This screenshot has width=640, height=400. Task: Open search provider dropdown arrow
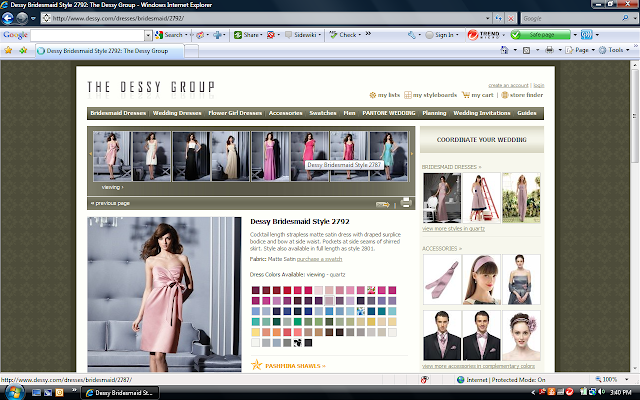point(635,18)
